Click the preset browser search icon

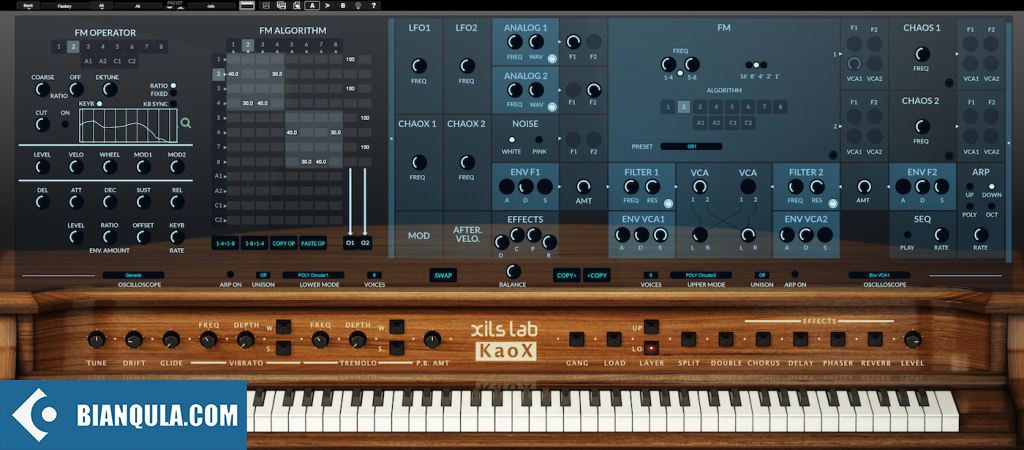point(296,5)
